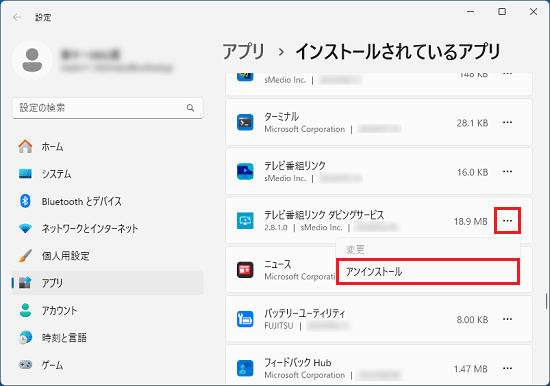The width and height of the screenshot is (550, 386).
Task: Open more options for バッテリーユーティリティ
Action: (x=507, y=319)
